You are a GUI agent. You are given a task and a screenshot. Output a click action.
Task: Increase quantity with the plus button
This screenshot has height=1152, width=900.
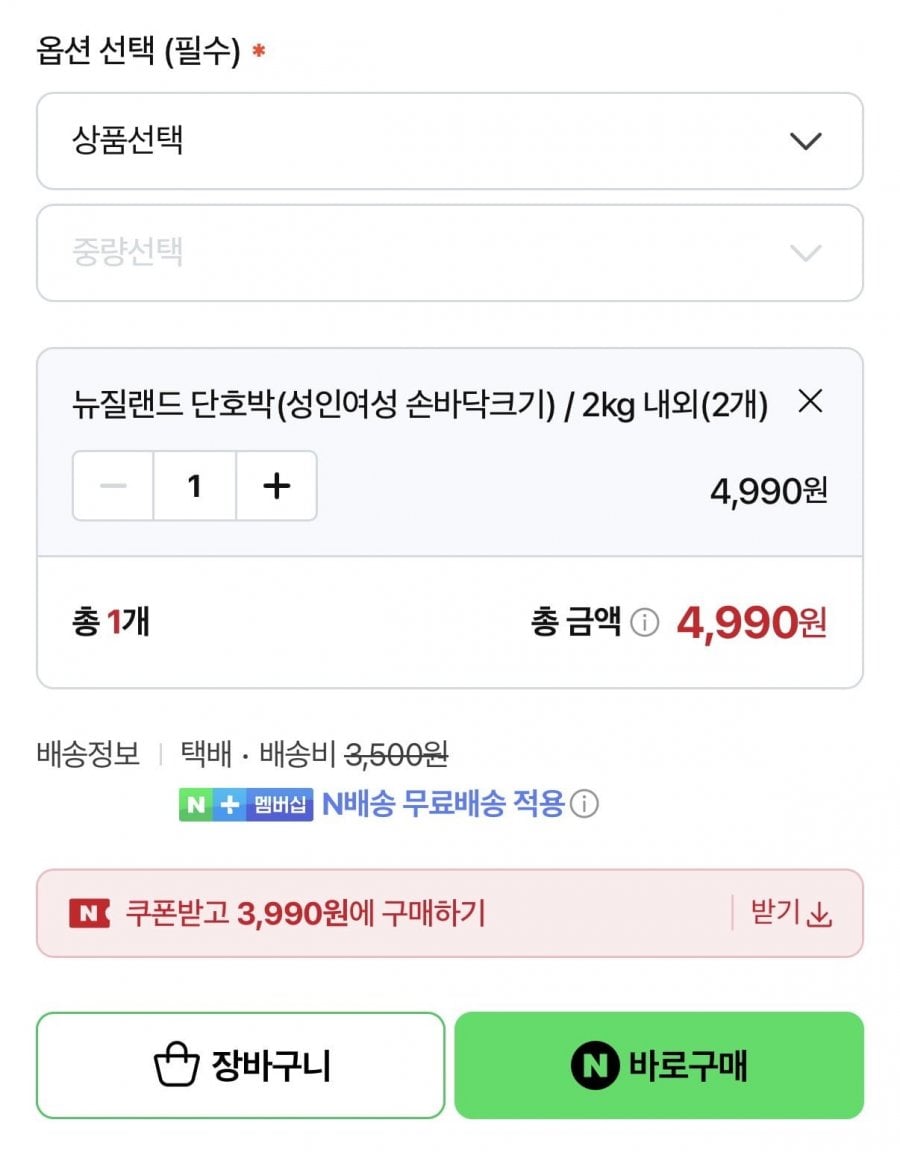pyautogui.click(x=276, y=486)
